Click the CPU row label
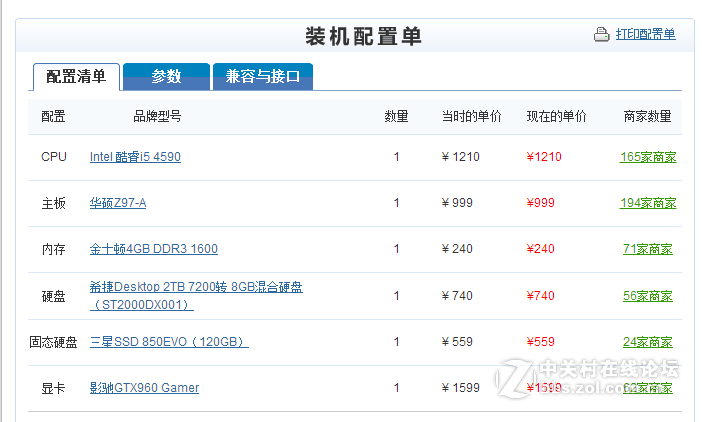The height and width of the screenshot is (422, 702). (x=54, y=157)
